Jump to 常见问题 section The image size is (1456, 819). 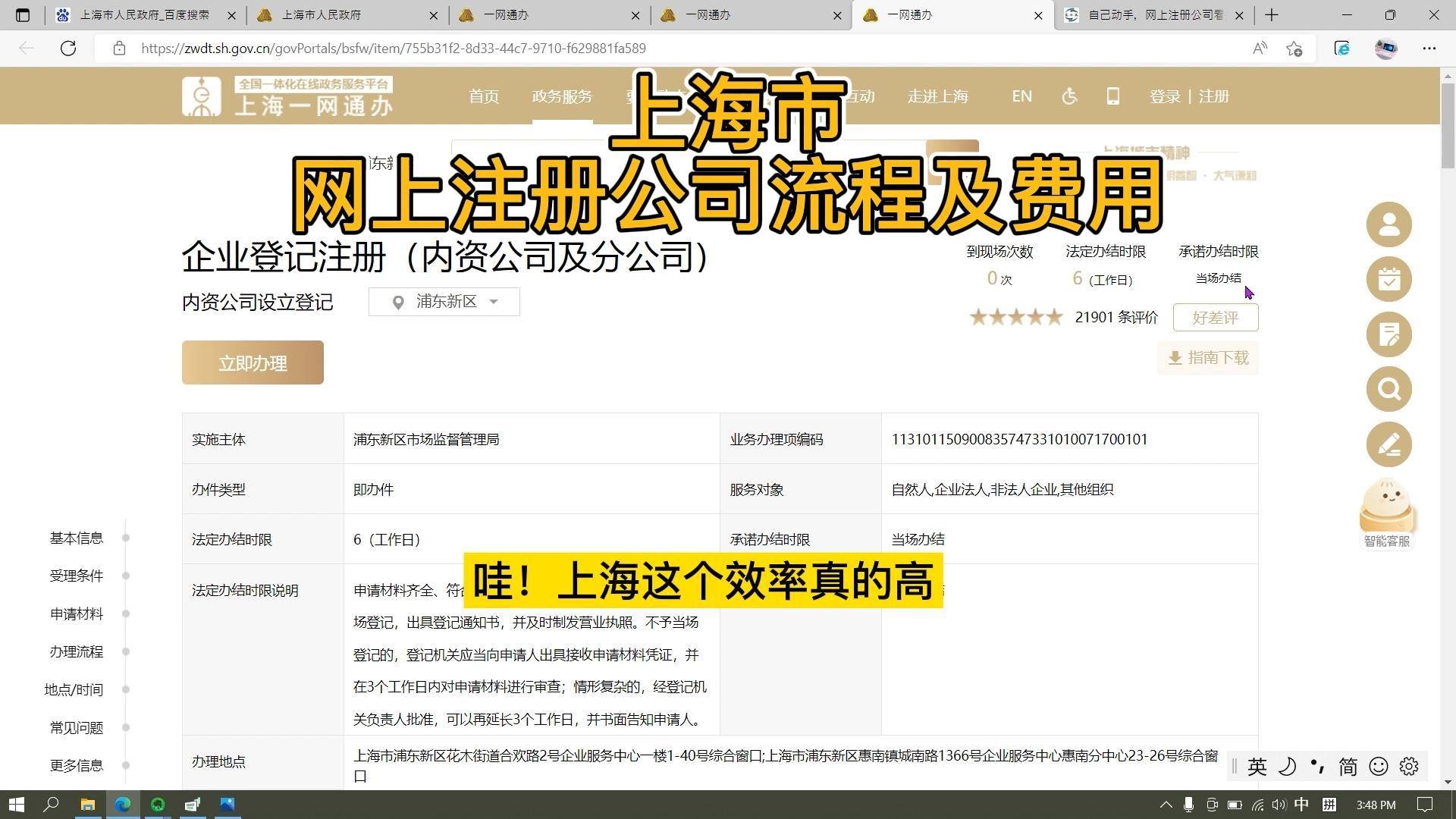point(77,728)
